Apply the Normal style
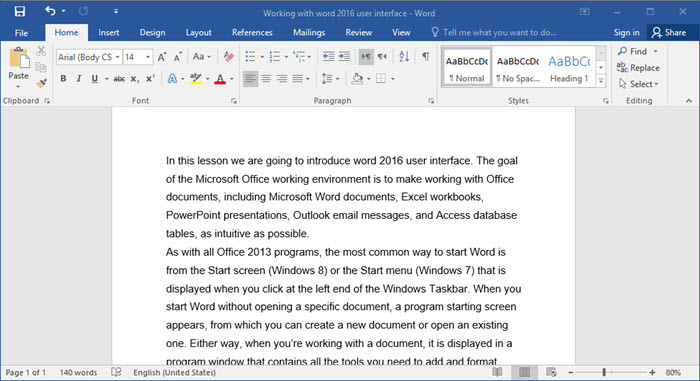Screen dimensions: 700x381 467,67
